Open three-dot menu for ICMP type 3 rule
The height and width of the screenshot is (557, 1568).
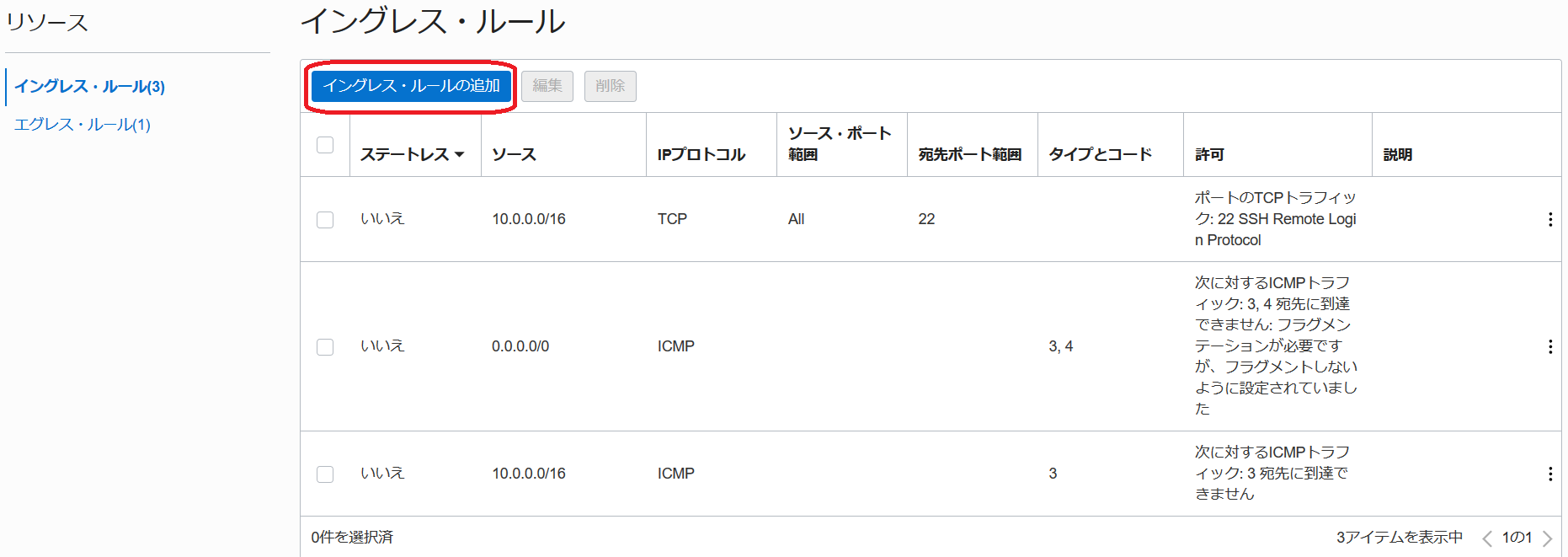tap(1549, 474)
